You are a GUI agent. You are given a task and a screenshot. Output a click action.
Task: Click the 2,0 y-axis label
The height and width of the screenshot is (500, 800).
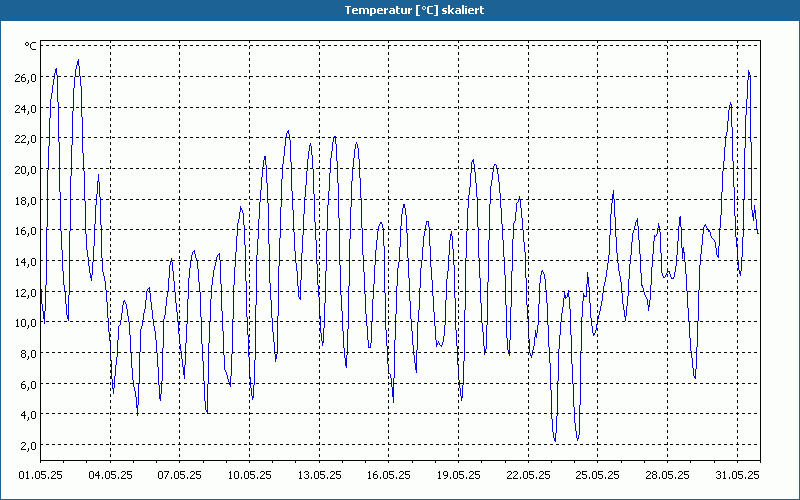[x=28, y=445]
